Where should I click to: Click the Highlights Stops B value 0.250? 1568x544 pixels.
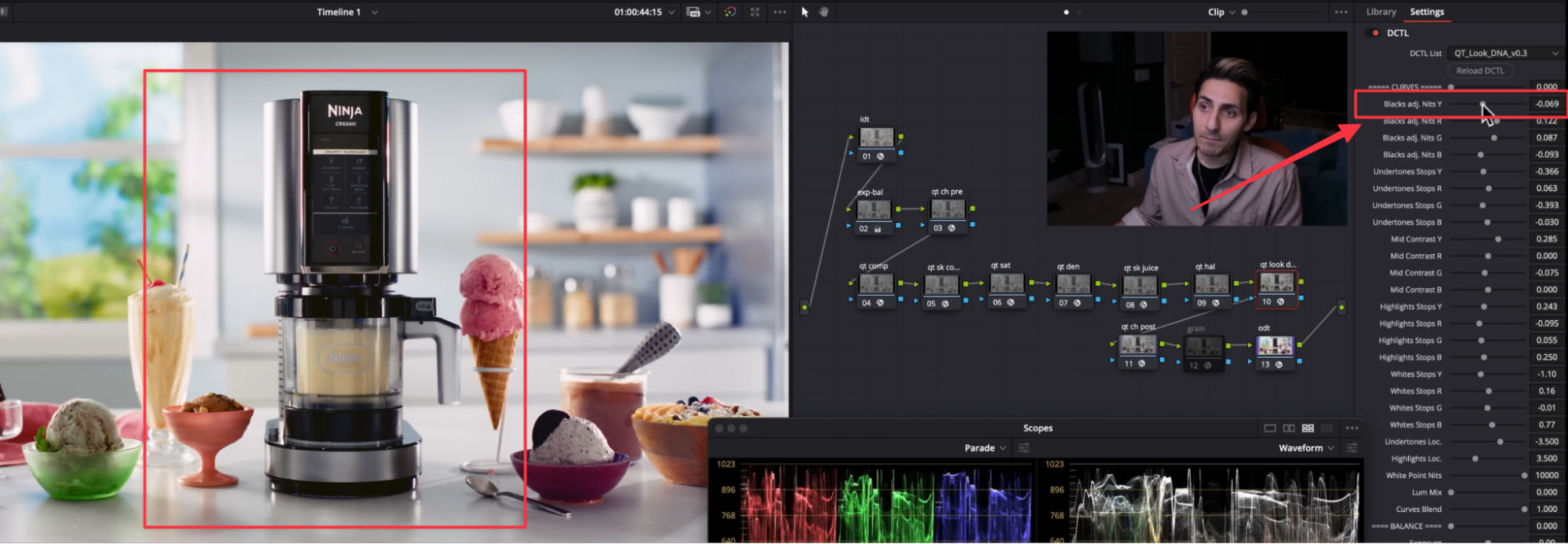point(1547,357)
